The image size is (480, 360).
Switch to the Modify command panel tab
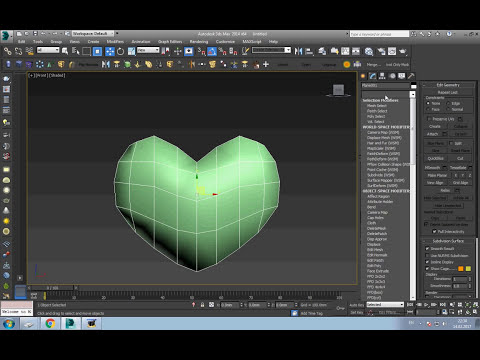click(372, 76)
